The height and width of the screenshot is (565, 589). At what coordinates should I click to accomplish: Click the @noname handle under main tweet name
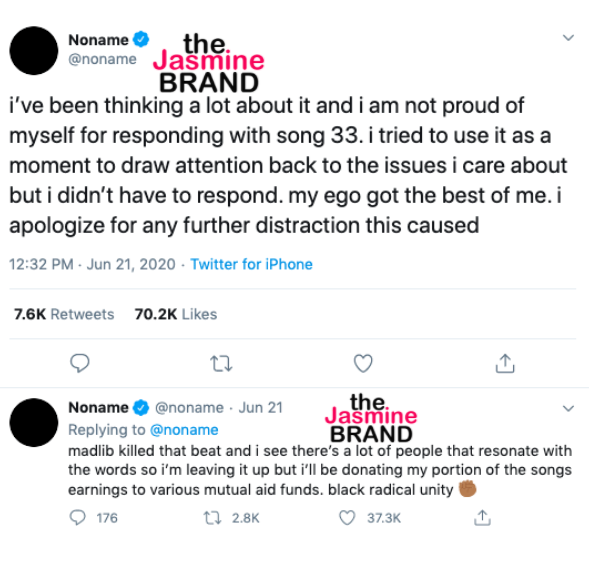102,59
